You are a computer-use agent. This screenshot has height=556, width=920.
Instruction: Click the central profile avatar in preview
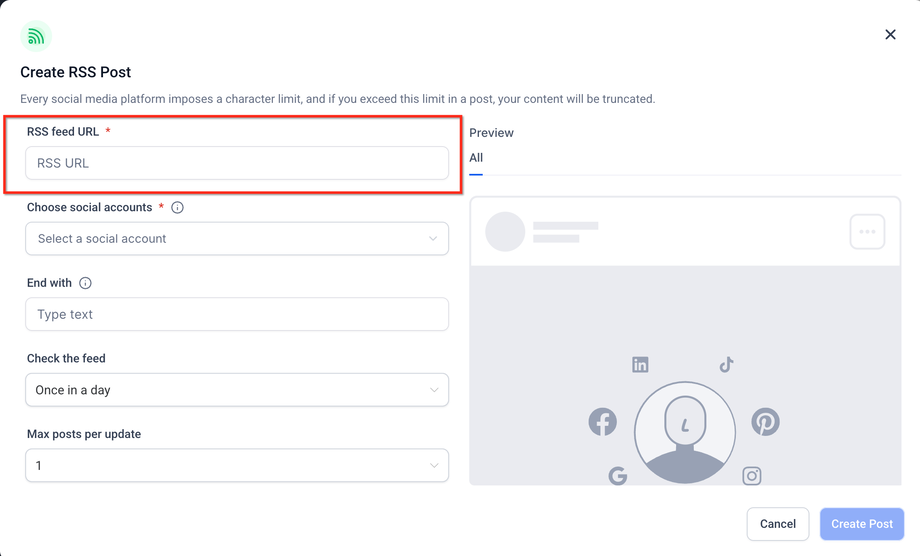pos(685,432)
